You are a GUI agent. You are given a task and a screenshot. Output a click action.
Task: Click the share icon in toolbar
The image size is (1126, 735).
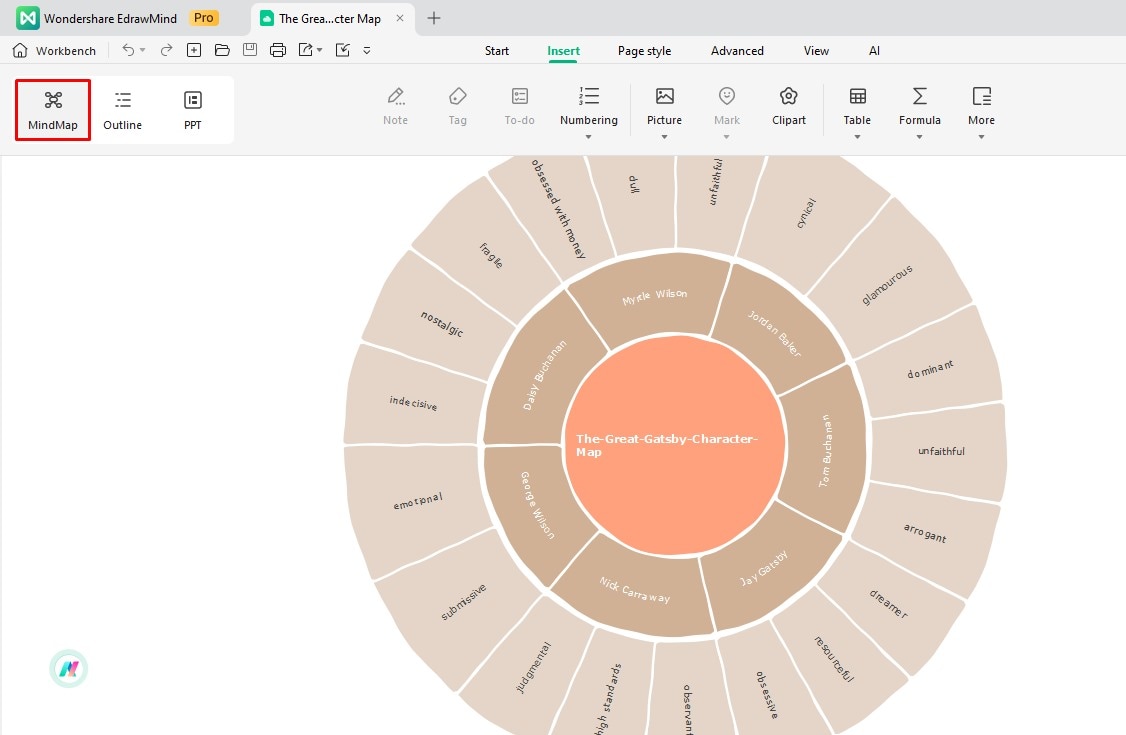tap(343, 50)
